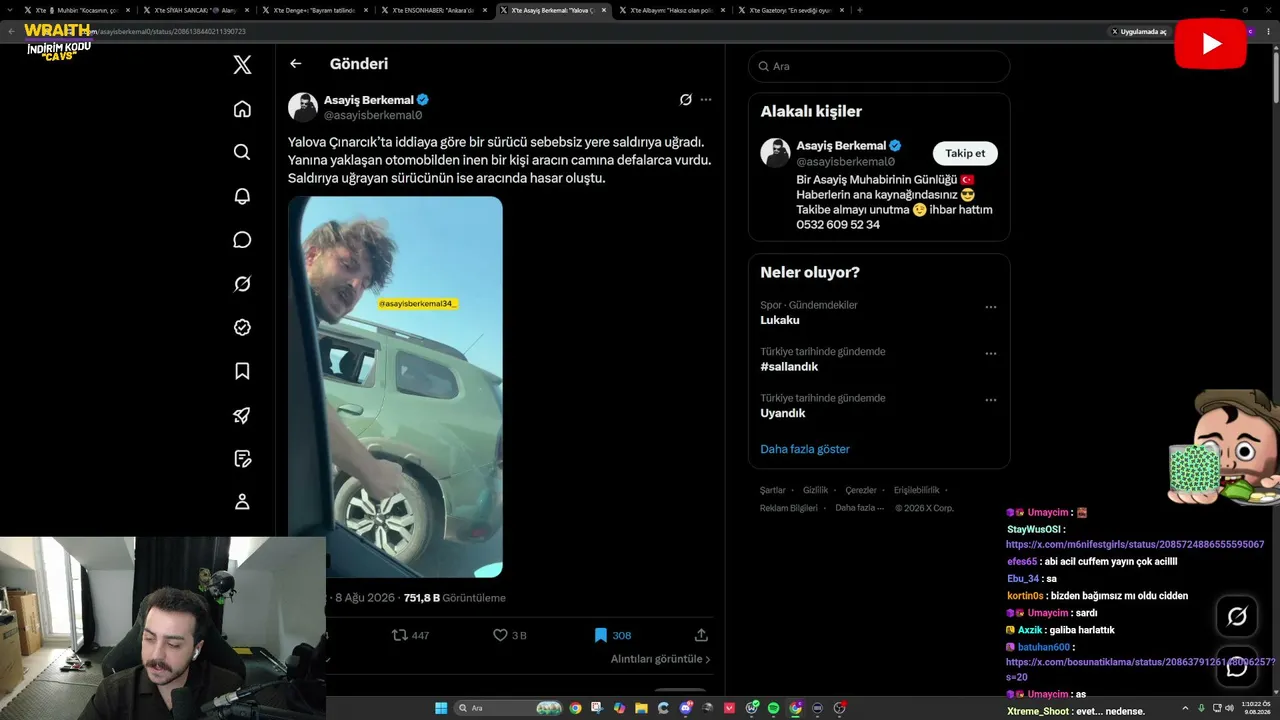This screenshot has height=720, width=1280.
Task: Toggle bookmark on the post with 308 saves
Action: pos(612,635)
